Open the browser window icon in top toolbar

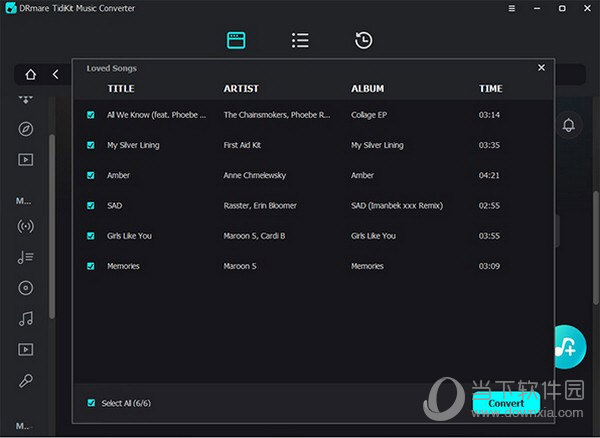click(236, 41)
